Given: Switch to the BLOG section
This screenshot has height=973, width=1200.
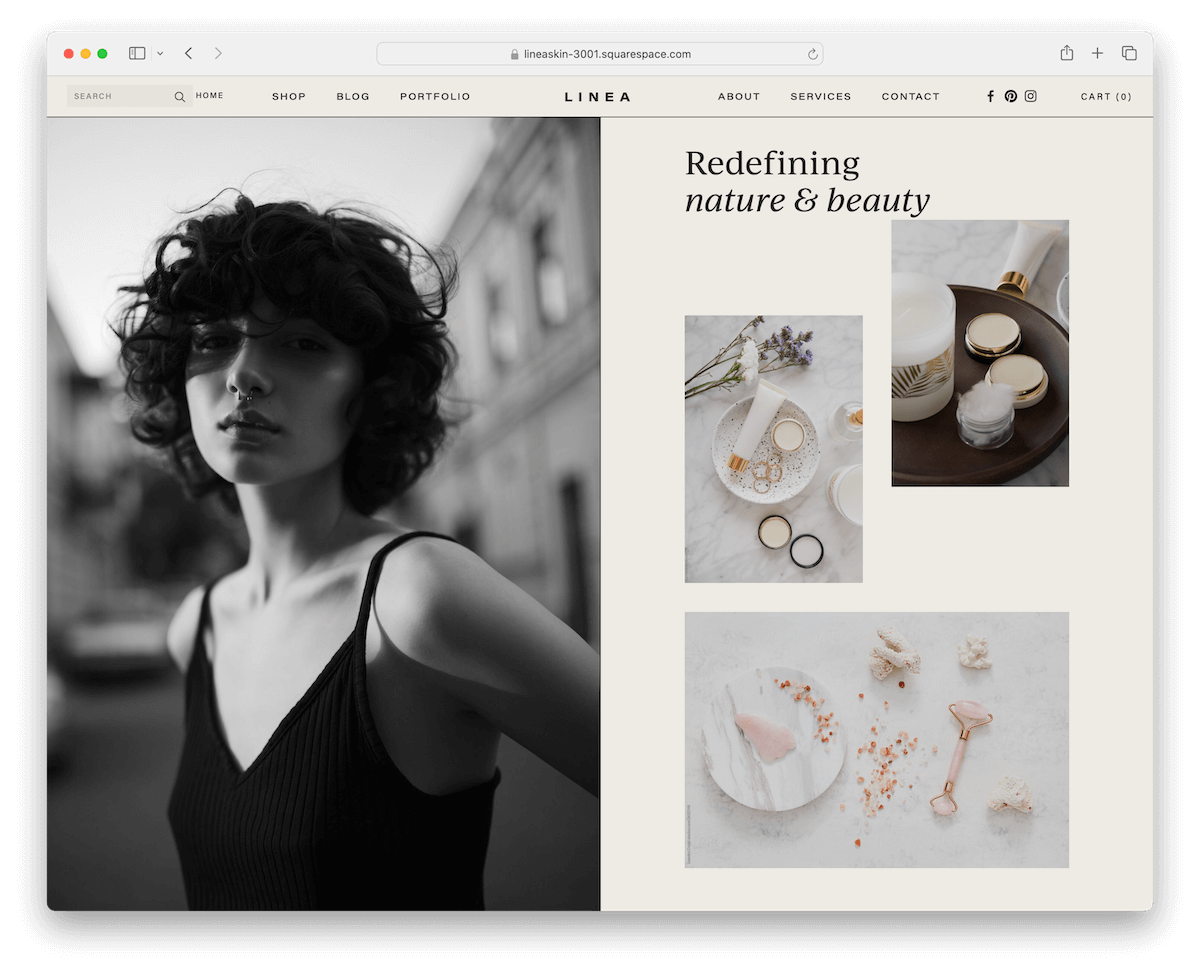Looking at the screenshot, I should click(x=352, y=96).
